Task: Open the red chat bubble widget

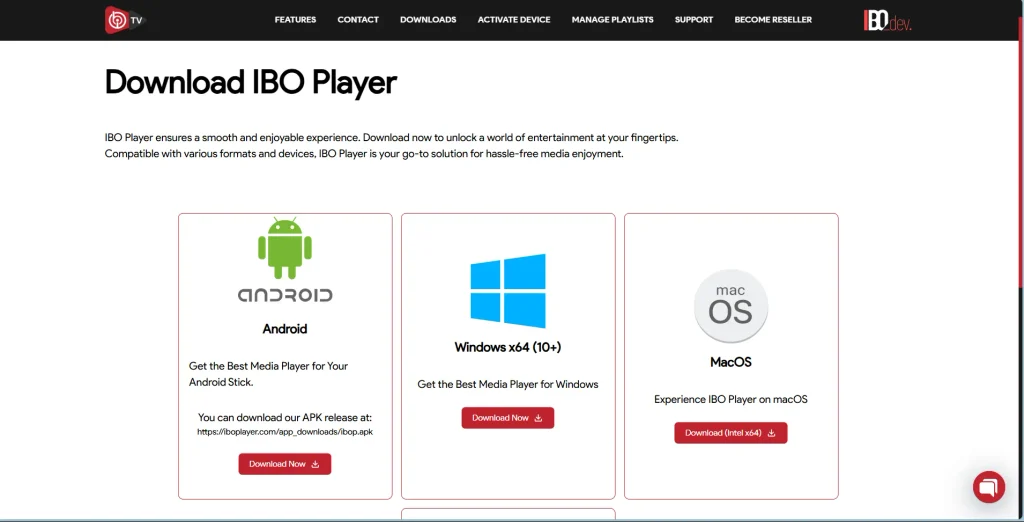Action: pos(989,487)
